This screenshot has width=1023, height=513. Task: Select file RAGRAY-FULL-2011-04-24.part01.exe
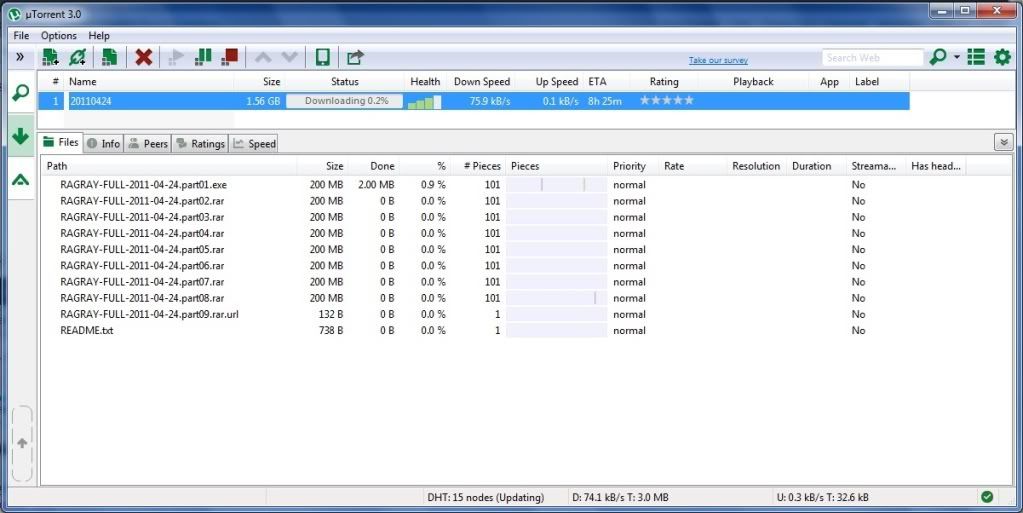(x=144, y=185)
